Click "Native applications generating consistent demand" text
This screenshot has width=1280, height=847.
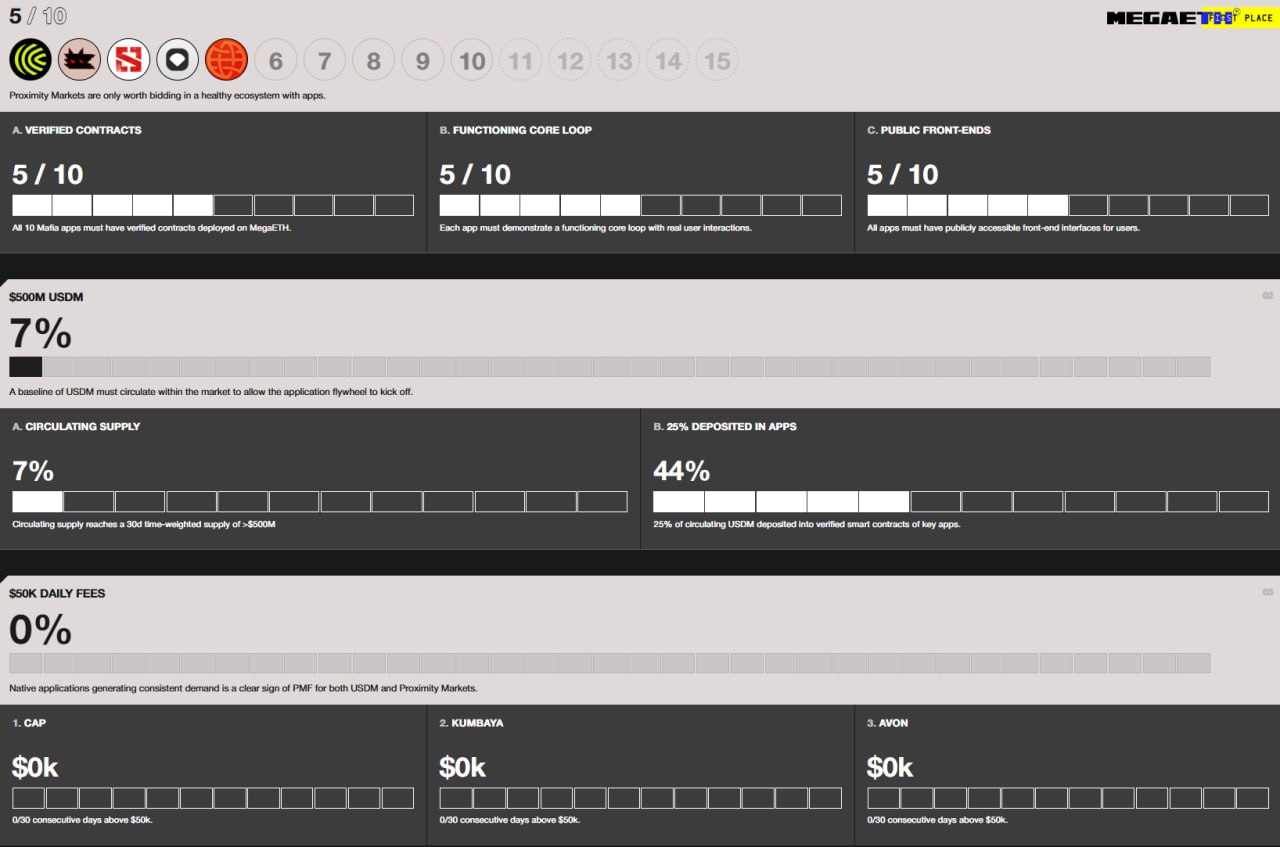[243, 688]
